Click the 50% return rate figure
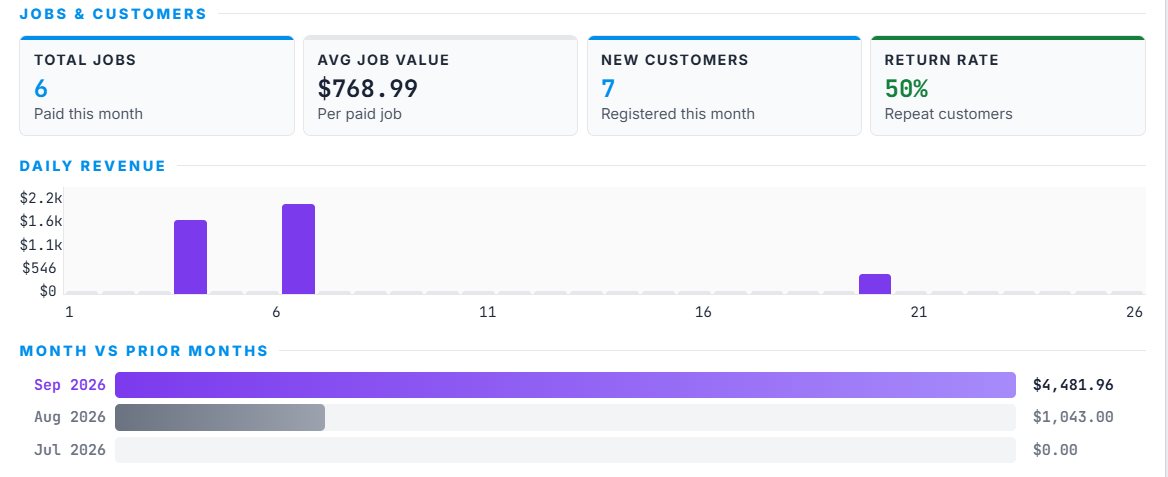The width and height of the screenshot is (1168, 477). 906,89
